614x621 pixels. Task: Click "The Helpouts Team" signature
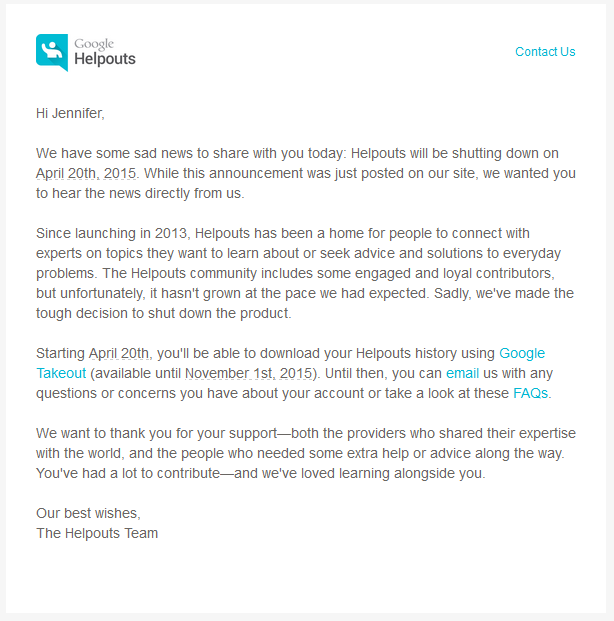pos(97,533)
